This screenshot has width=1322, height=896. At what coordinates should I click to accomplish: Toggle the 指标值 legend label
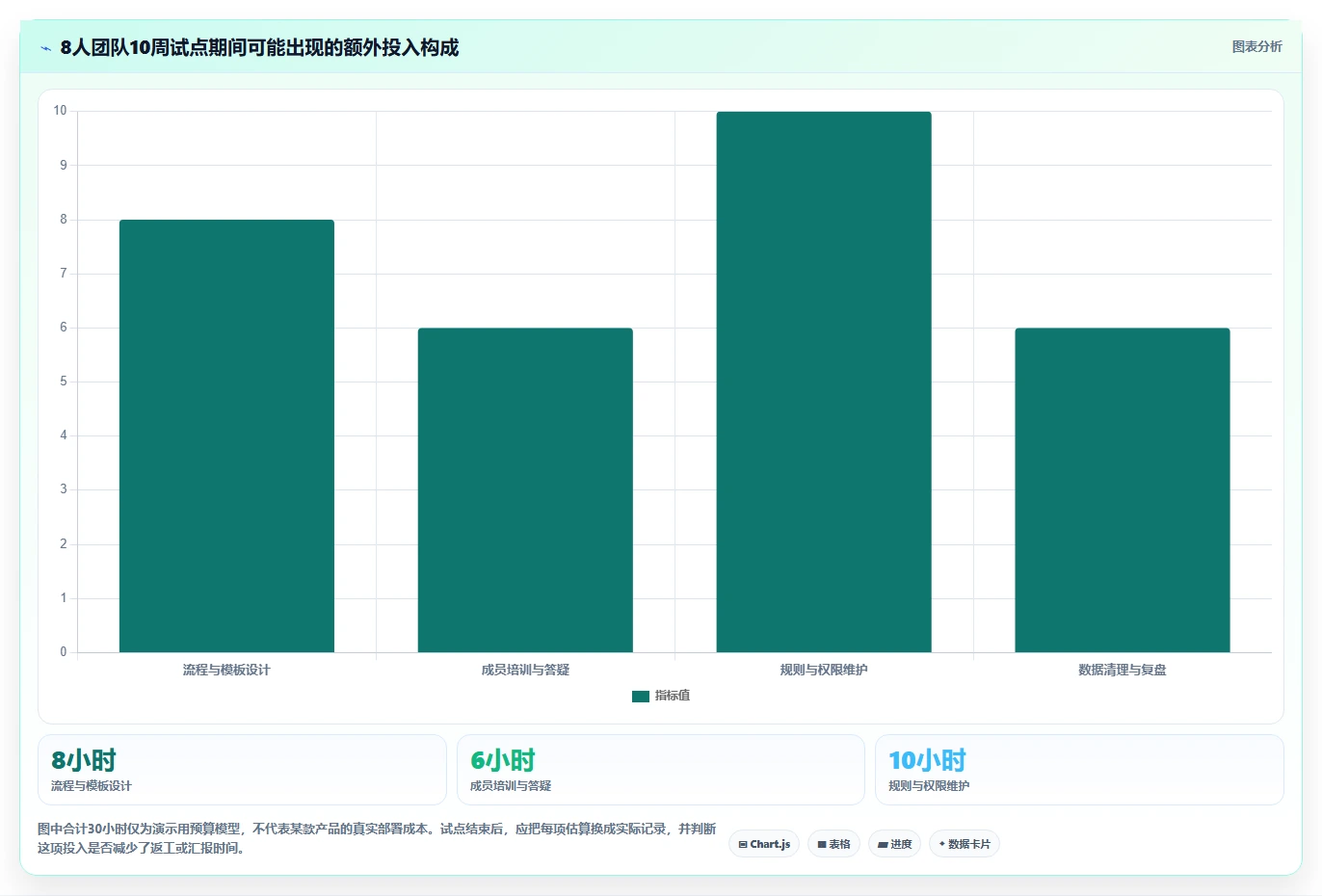pos(673,696)
